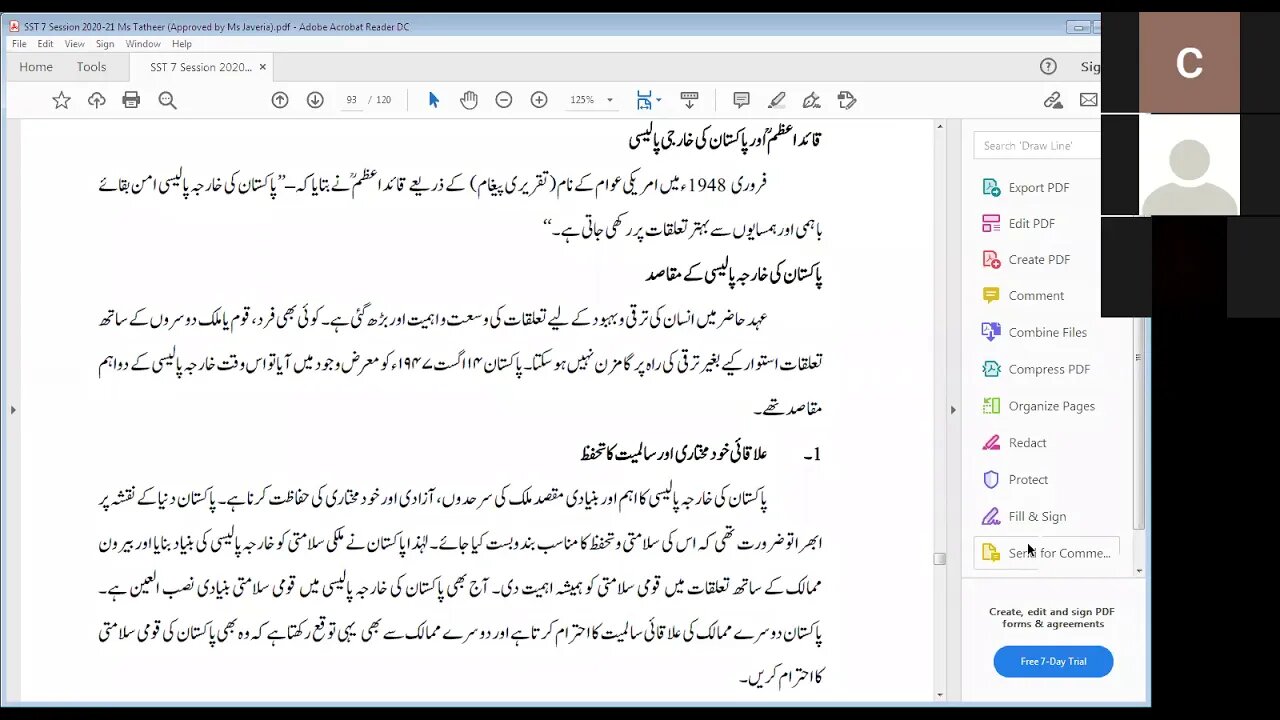The height and width of the screenshot is (720, 1280).
Task: Print the document with printer icon
Action: (131, 100)
